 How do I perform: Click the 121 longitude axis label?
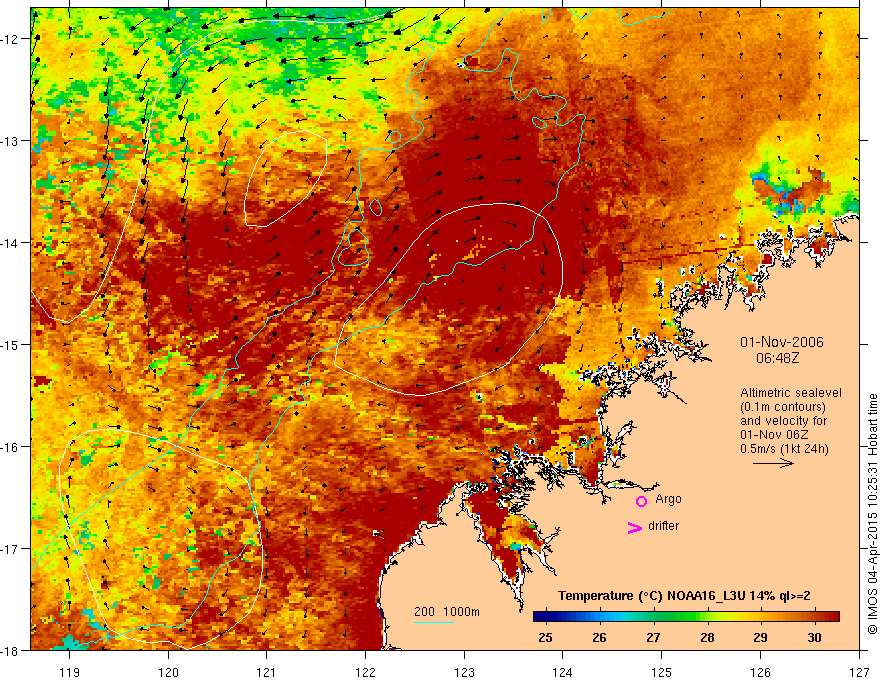click(x=267, y=672)
